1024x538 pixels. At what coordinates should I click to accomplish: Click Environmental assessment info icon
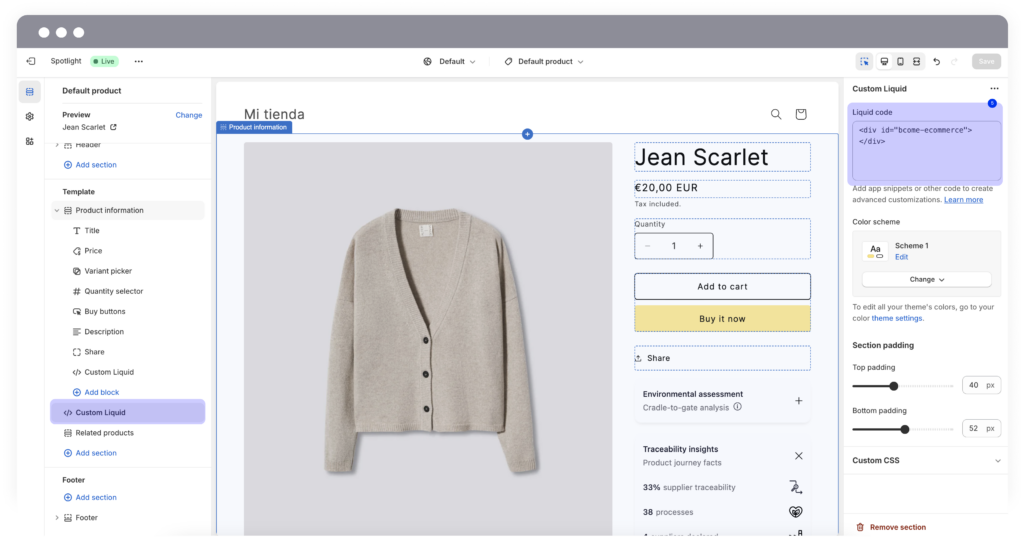coord(737,407)
